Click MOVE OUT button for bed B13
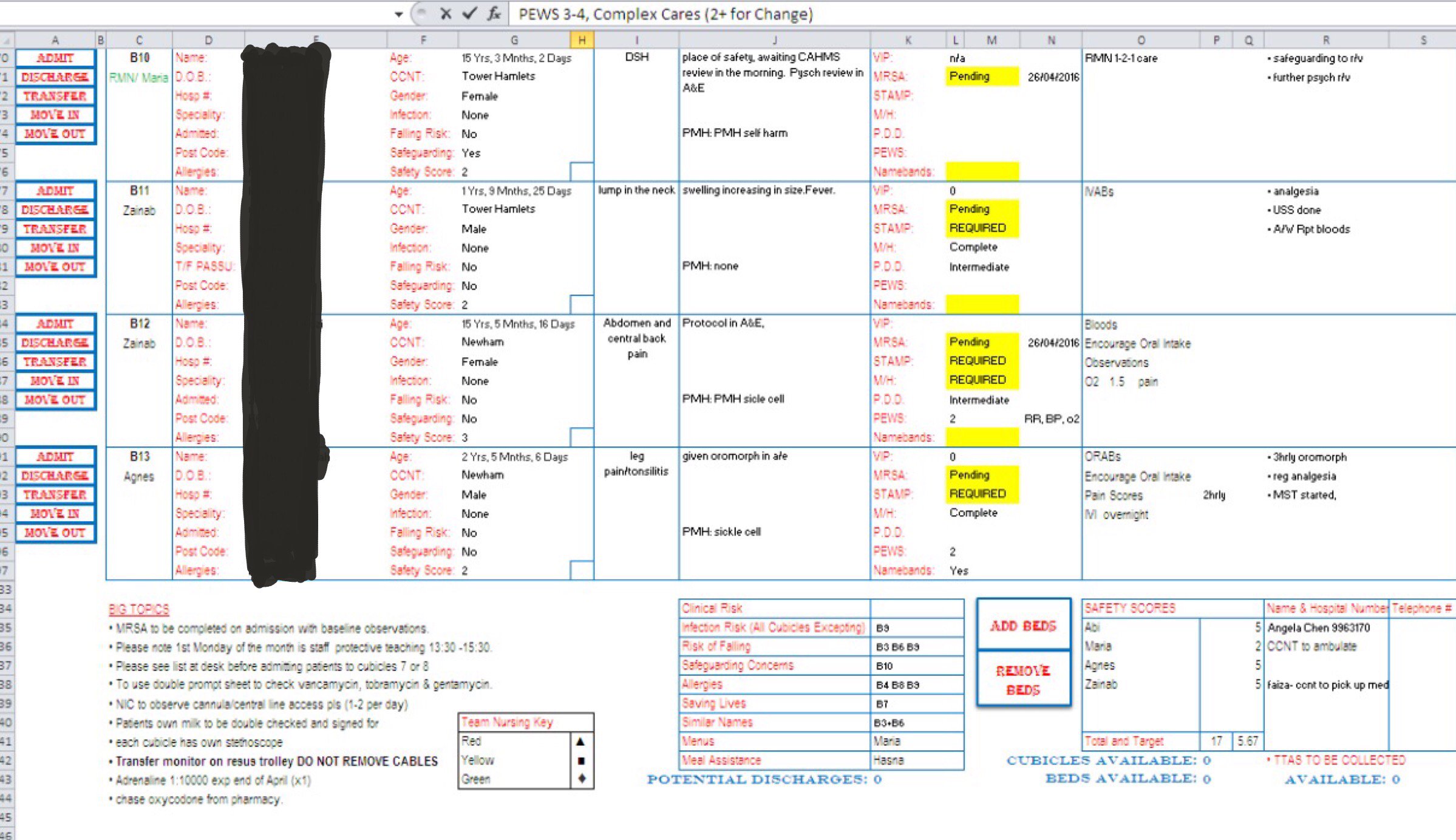1456x840 pixels. pos(55,533)
